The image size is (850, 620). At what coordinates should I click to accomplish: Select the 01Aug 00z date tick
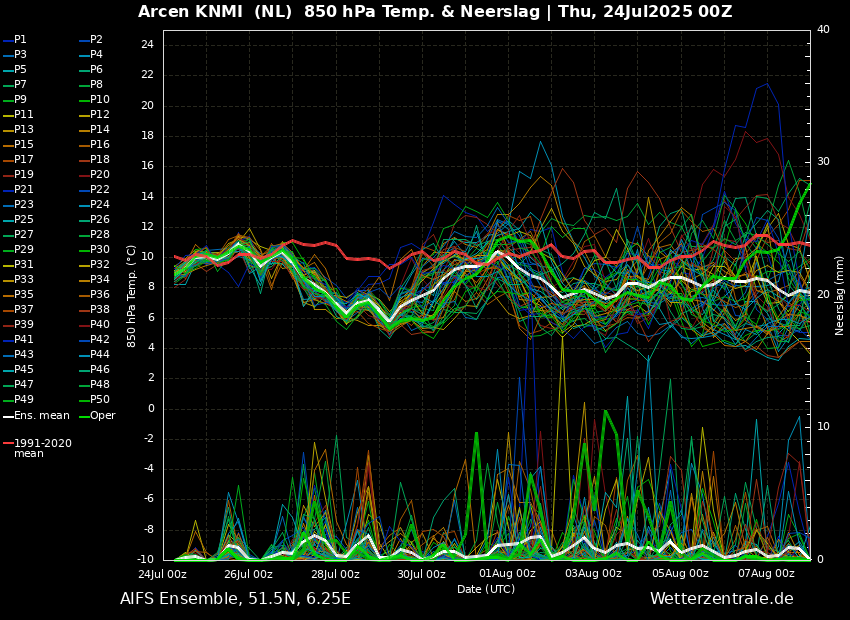click(507, 574)
